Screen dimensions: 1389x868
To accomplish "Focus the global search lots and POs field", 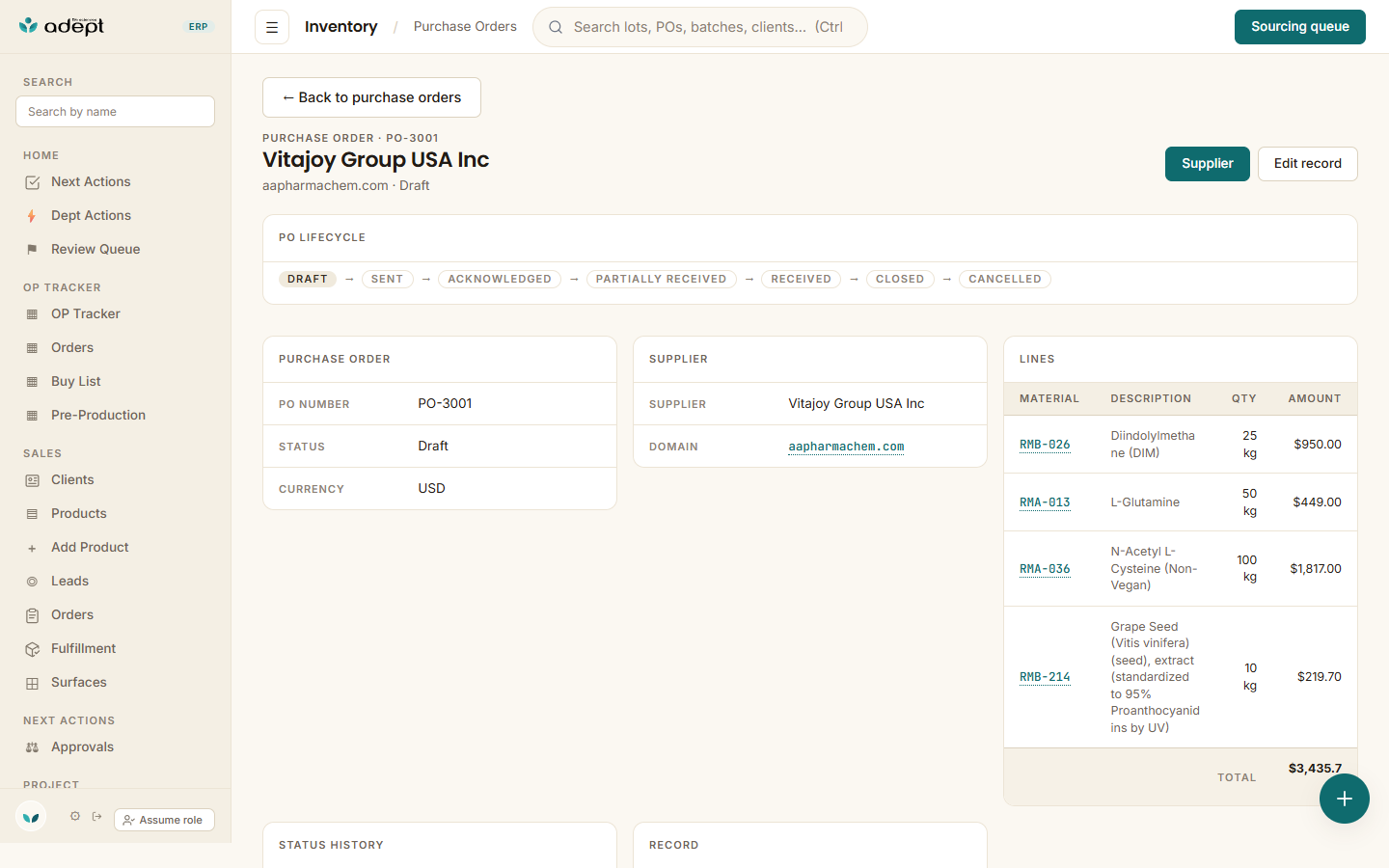I will pyautogui.click(x=700, y=27).
